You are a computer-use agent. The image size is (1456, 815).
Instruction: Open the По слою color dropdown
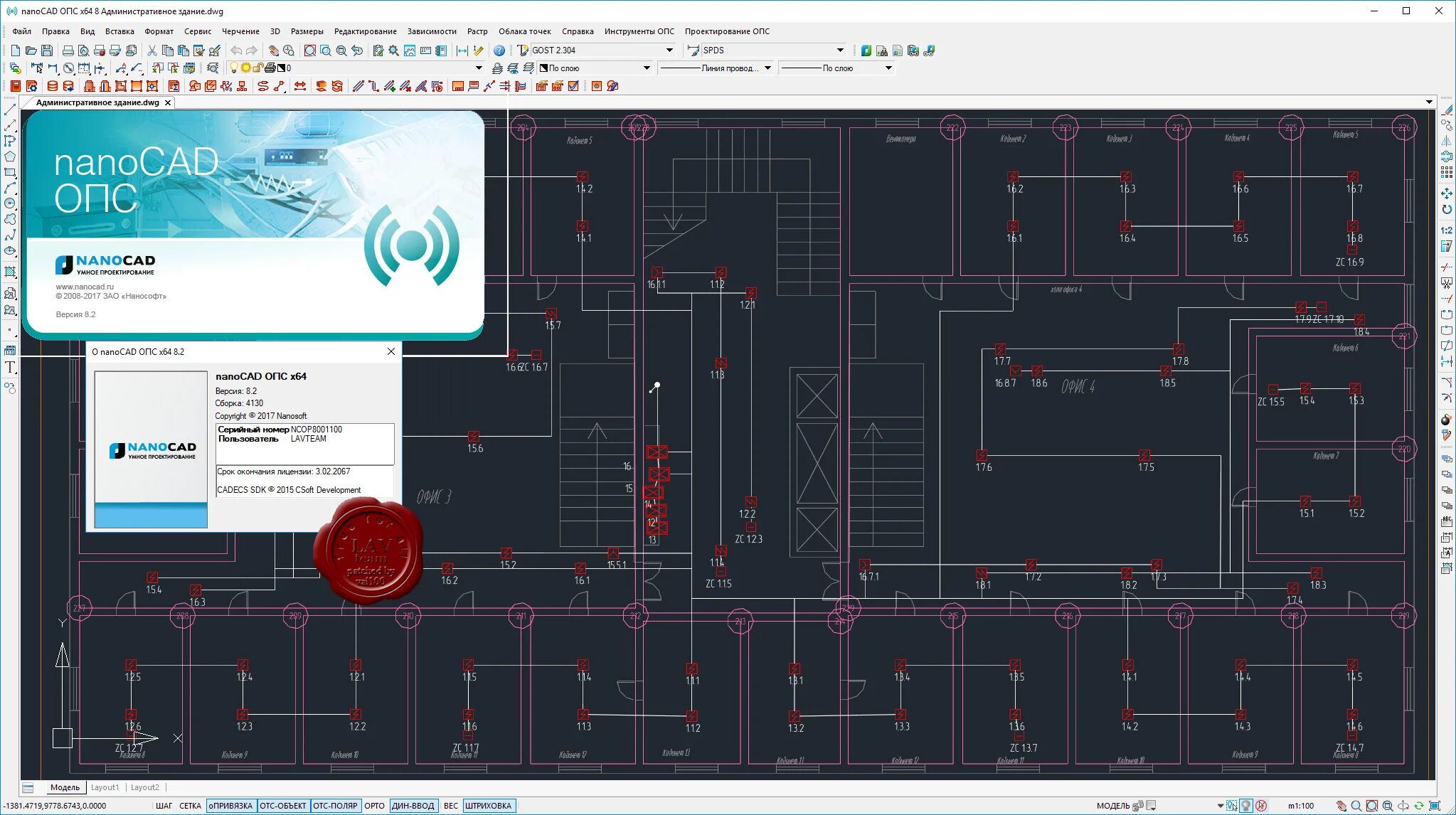click(x=647, y=68)
